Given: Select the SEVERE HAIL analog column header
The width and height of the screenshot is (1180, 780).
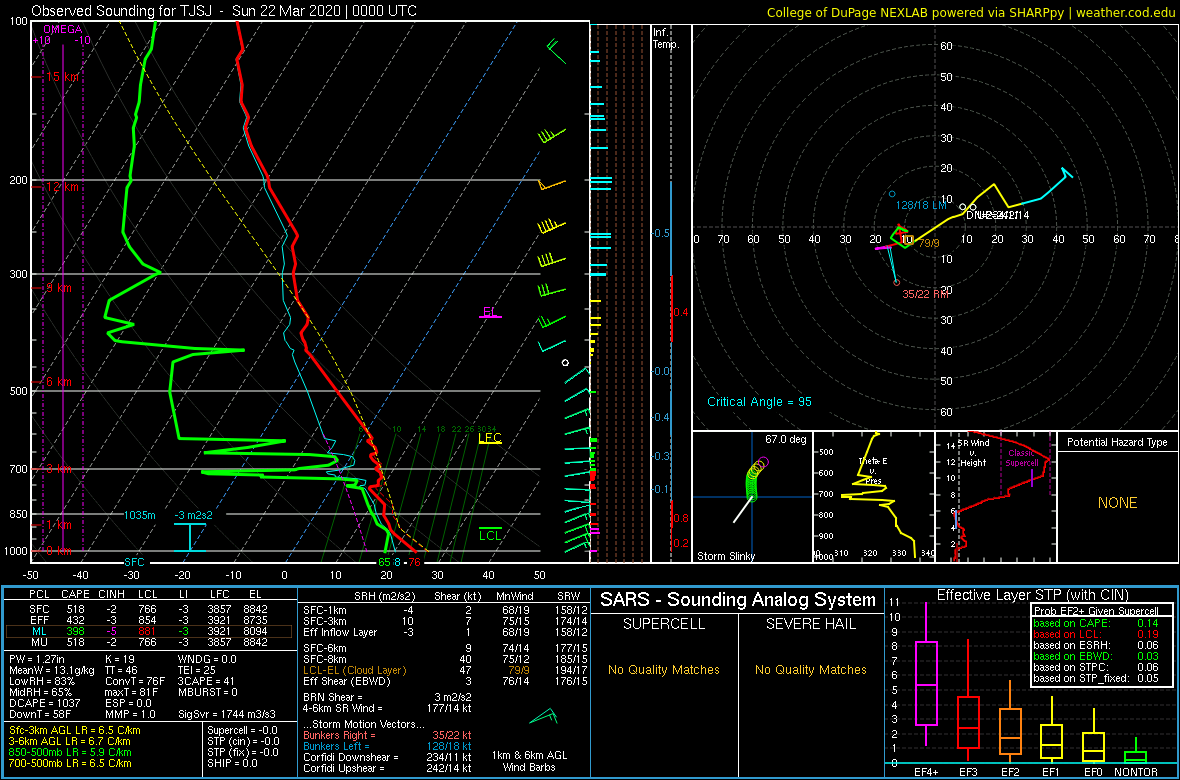Looking at the screenshot, I should click(x=810, y=626).
